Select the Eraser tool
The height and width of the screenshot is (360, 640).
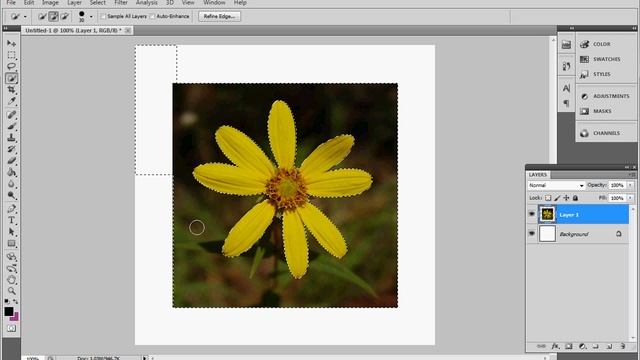[x=11, y=160]
